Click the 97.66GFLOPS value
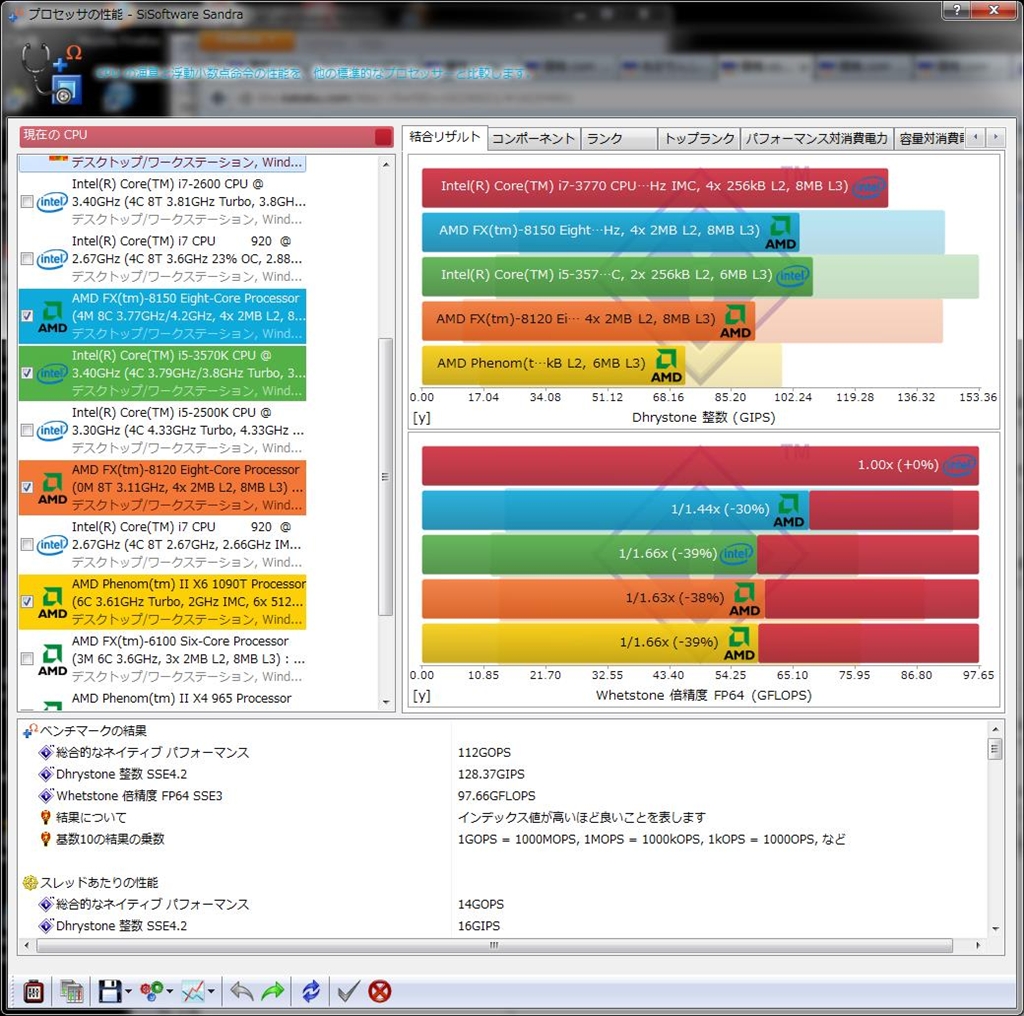This screenshot has width=1024, height=1016. [496, 796]
